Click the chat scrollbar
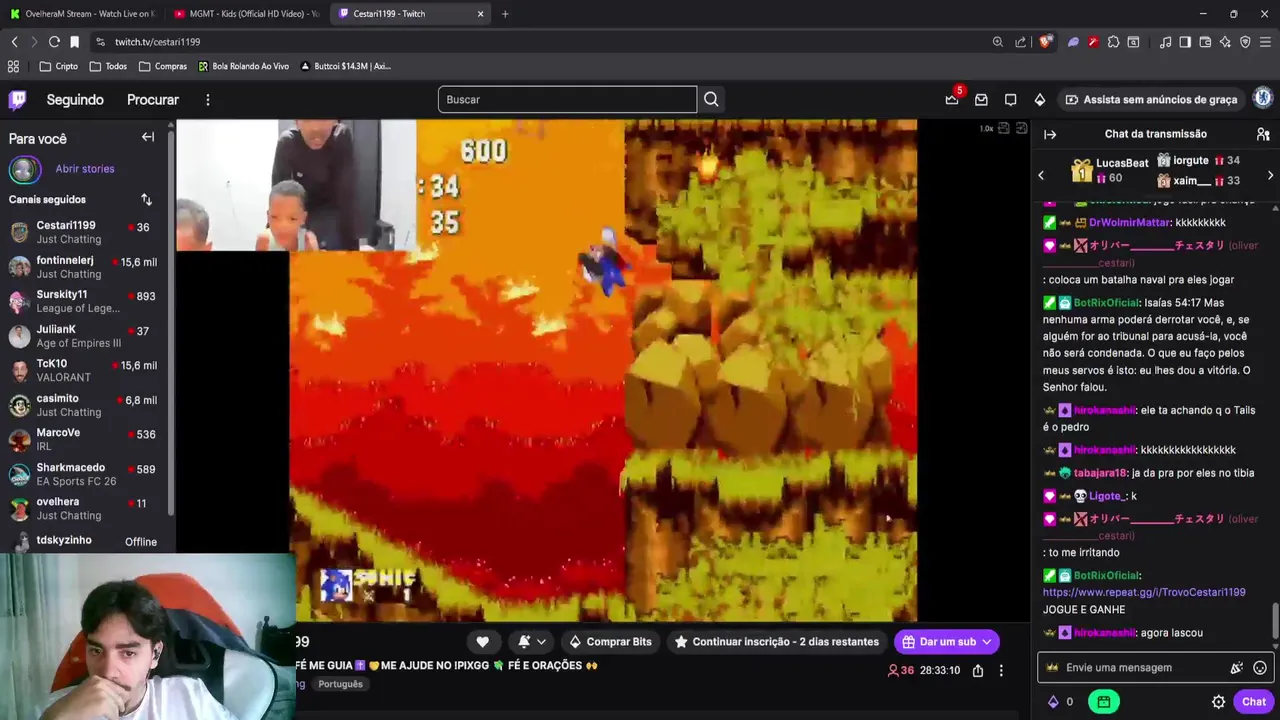 coord(1274,620)
